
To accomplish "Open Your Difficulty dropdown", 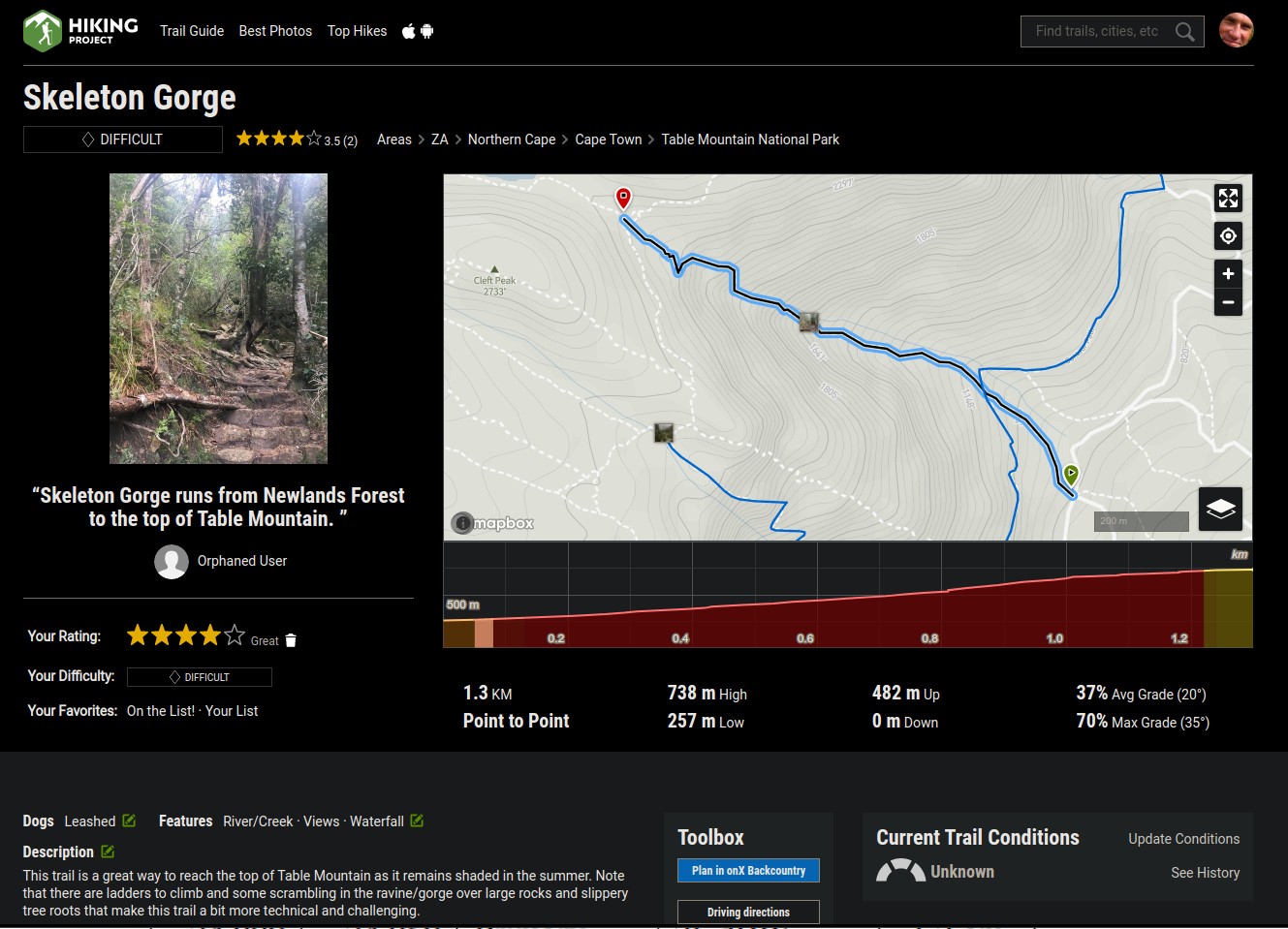I will (200, 677).
